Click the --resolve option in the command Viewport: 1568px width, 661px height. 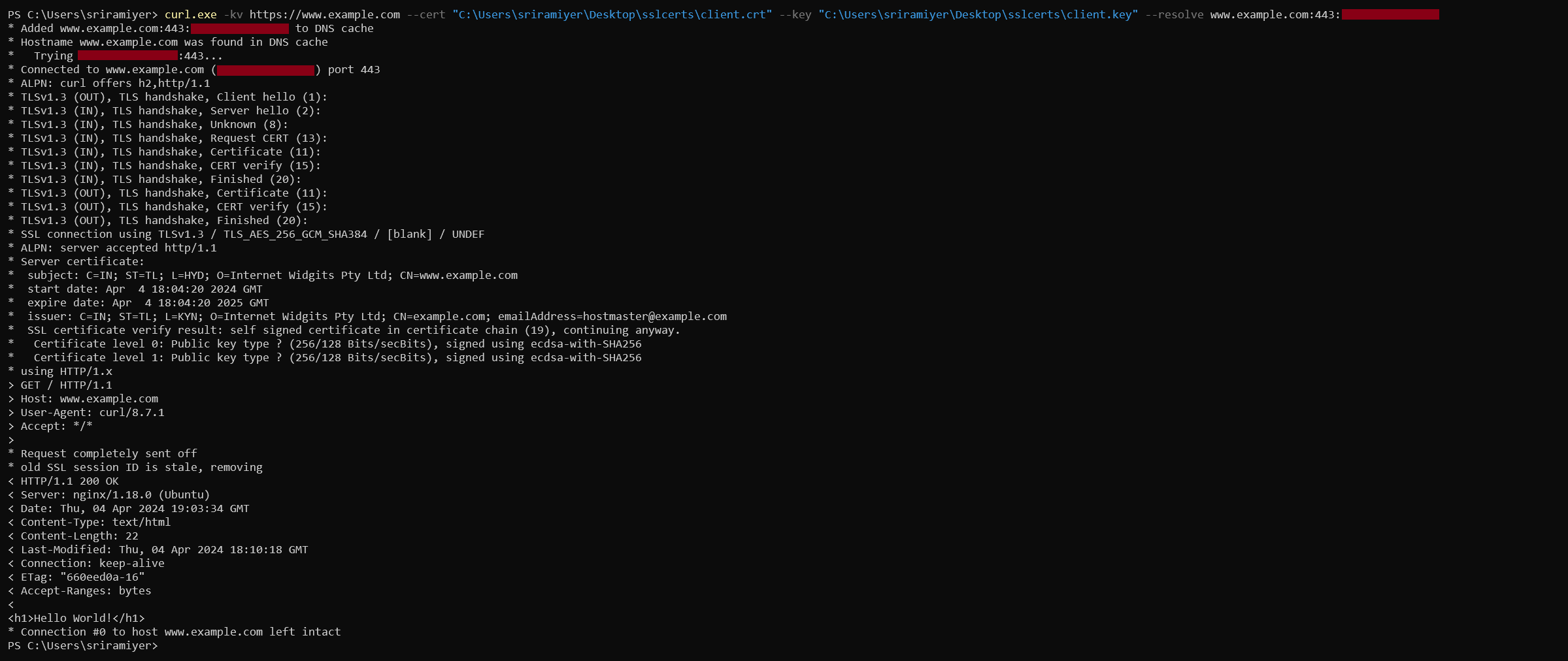coord(1174,14)
